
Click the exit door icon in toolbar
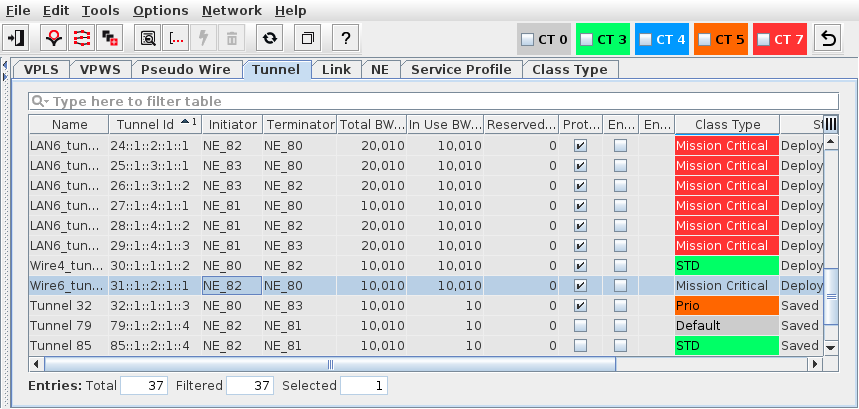(17, 39)
